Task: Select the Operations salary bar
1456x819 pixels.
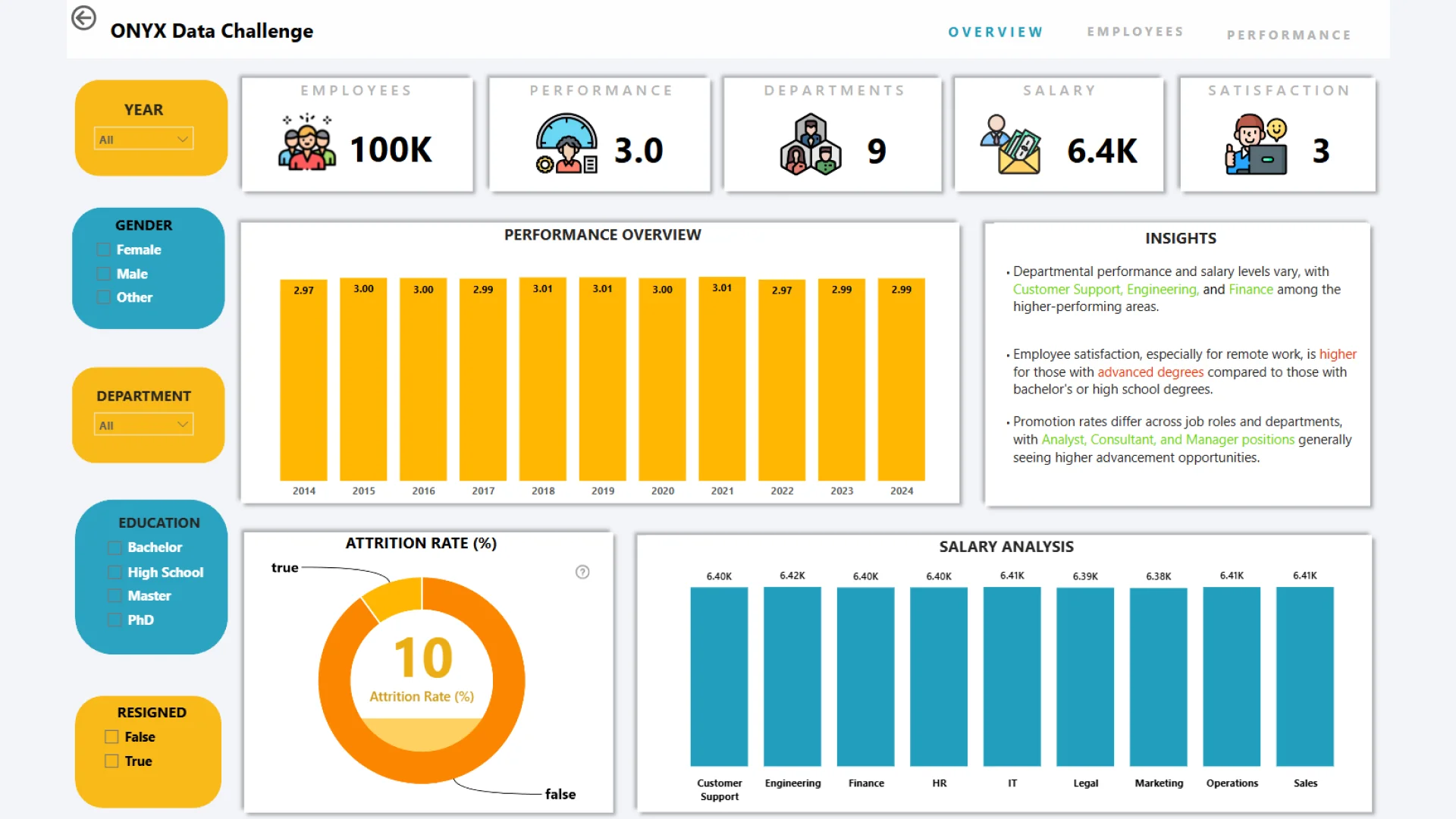Action: point(1232,676)
